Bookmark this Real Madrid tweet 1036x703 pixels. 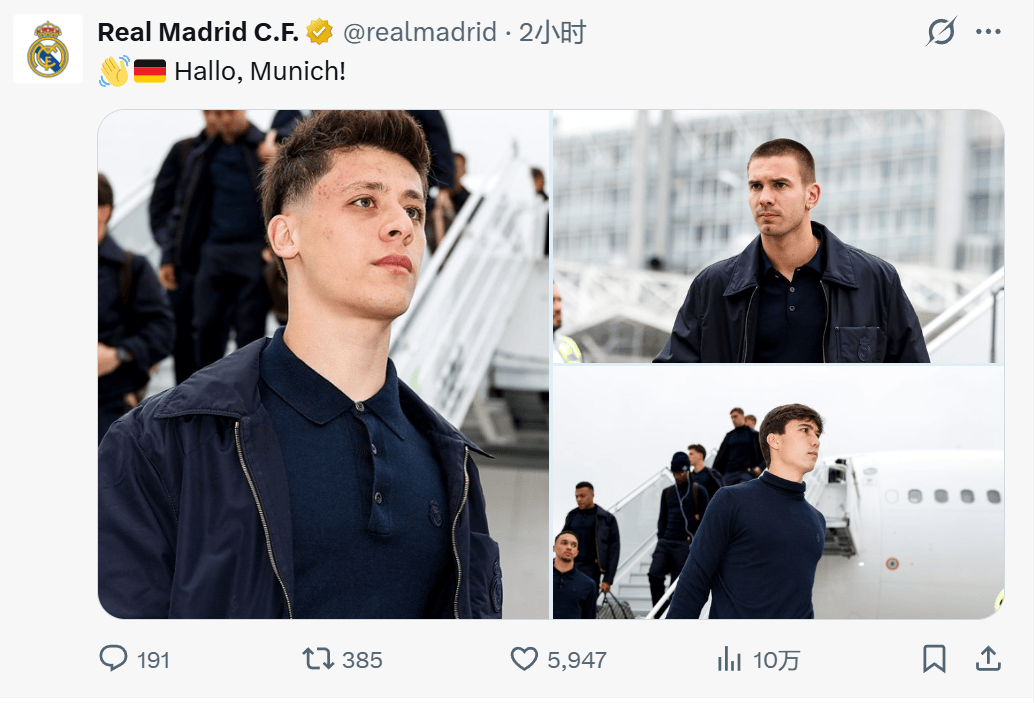pos(934,659)
